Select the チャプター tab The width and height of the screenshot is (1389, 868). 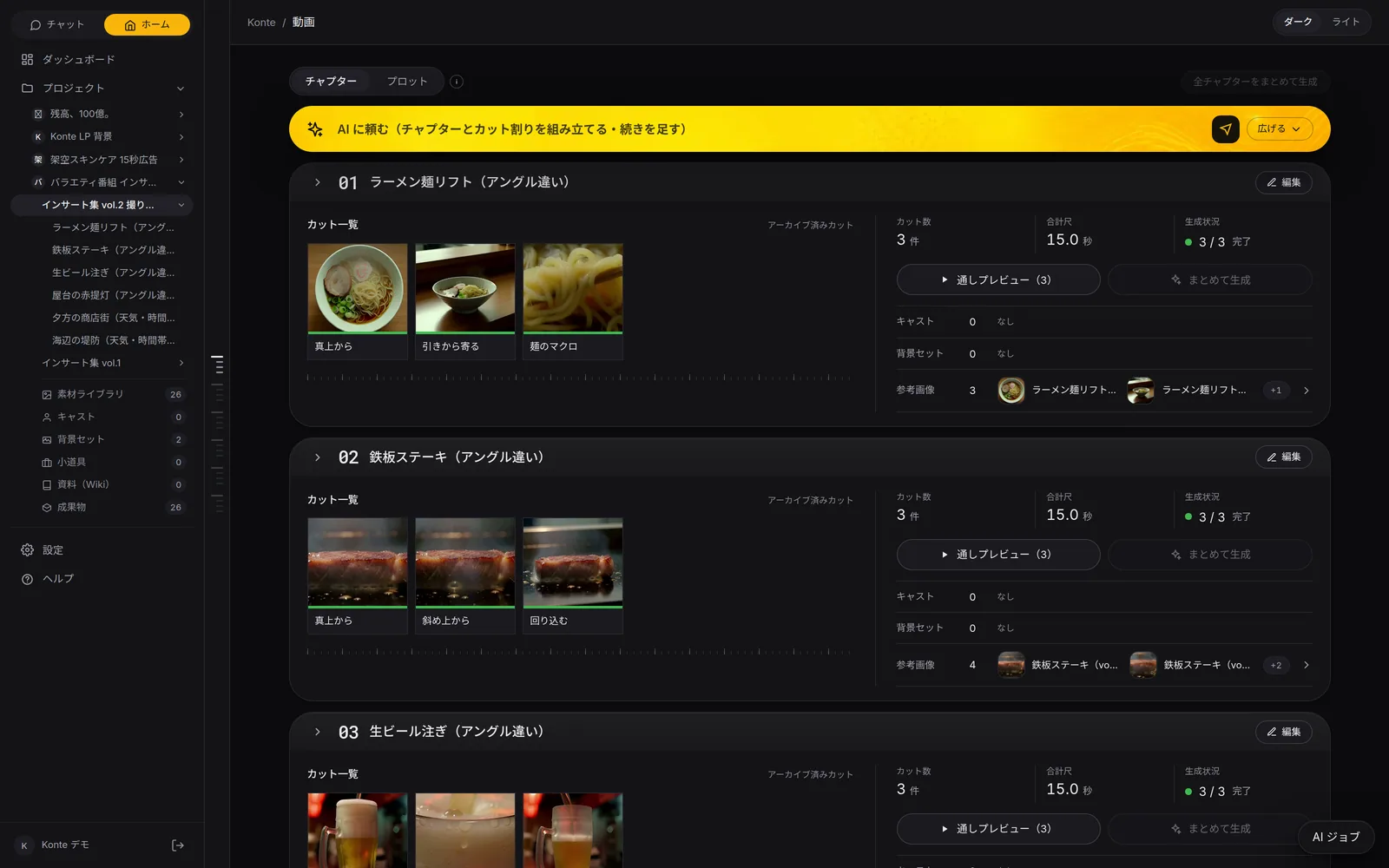(x=331, y=82)
